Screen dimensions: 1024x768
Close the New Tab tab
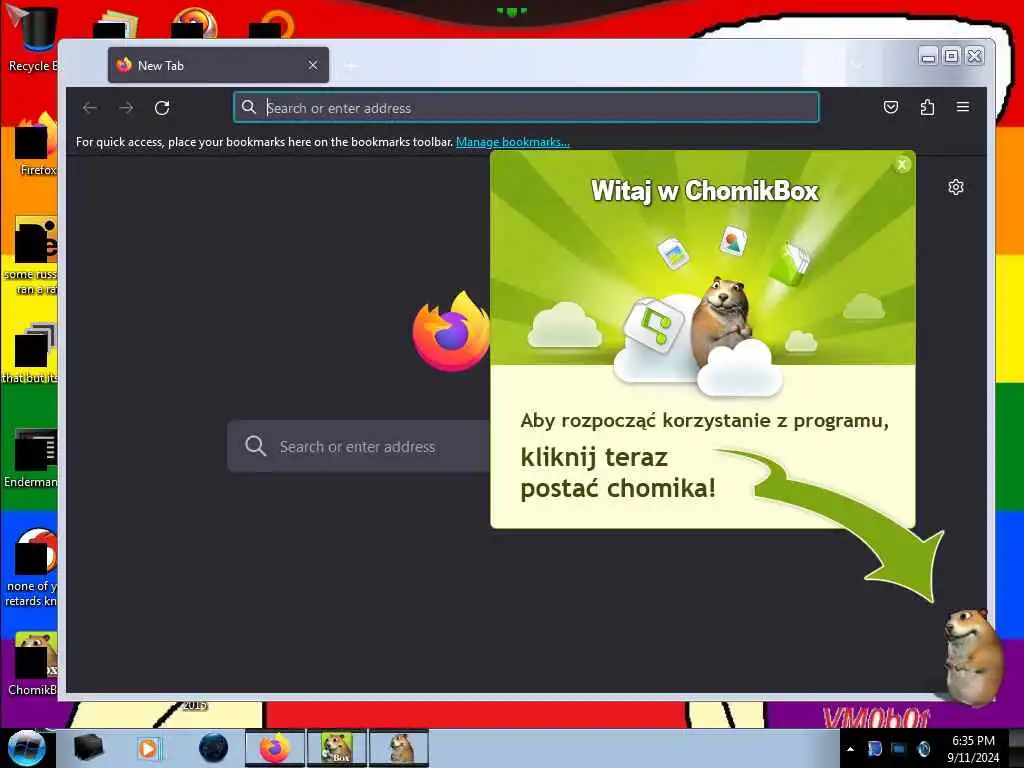(x=313, y=65)
